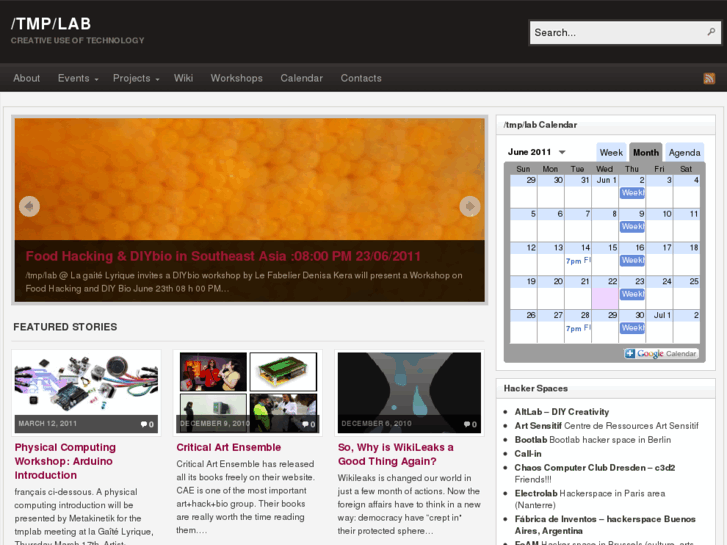Viewport: 727px width, 545px height.
Task: Open Food Hacking & DIYbio headline
Action: [x=223, y=256]
